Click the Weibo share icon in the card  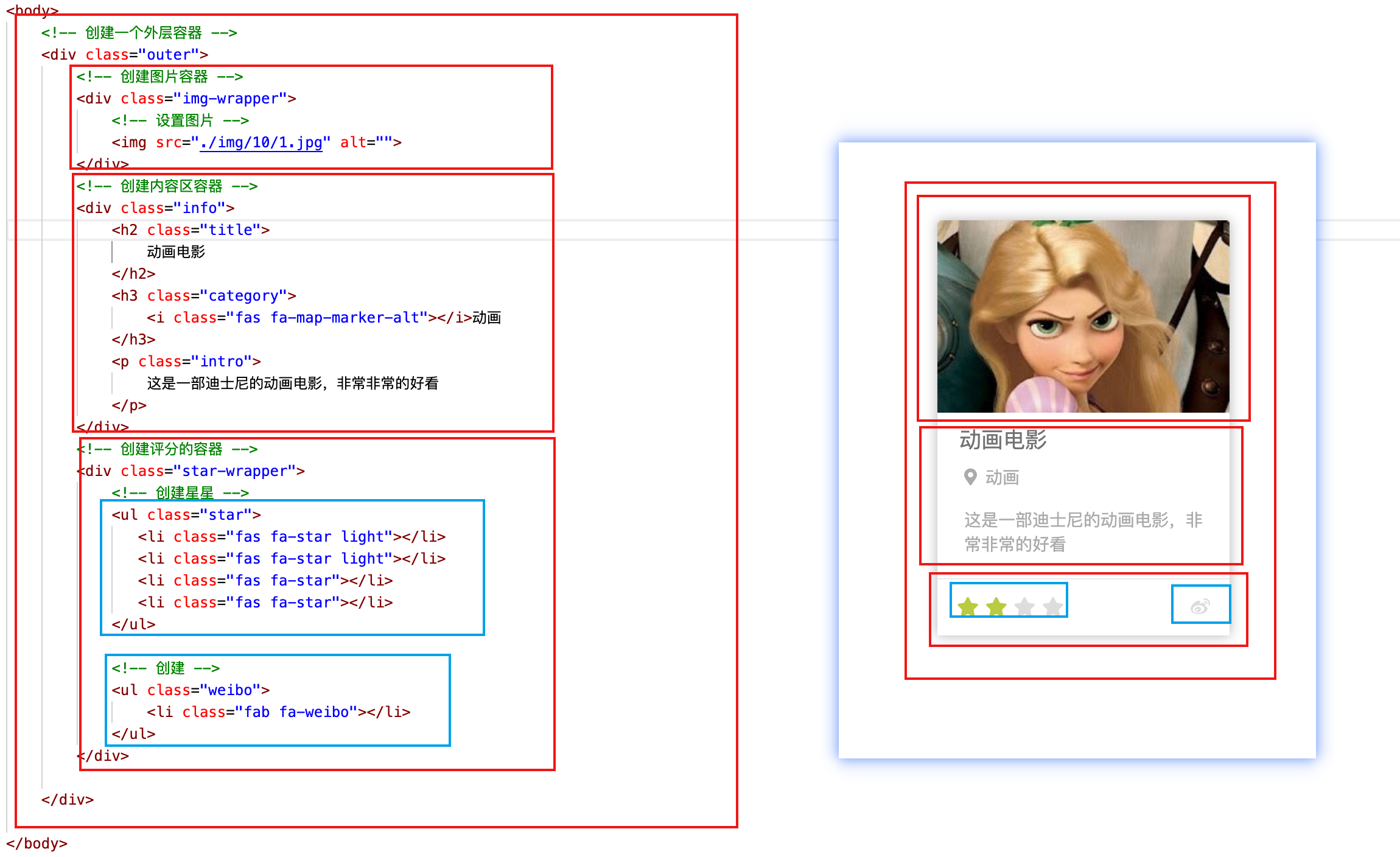click(1200, 606)
